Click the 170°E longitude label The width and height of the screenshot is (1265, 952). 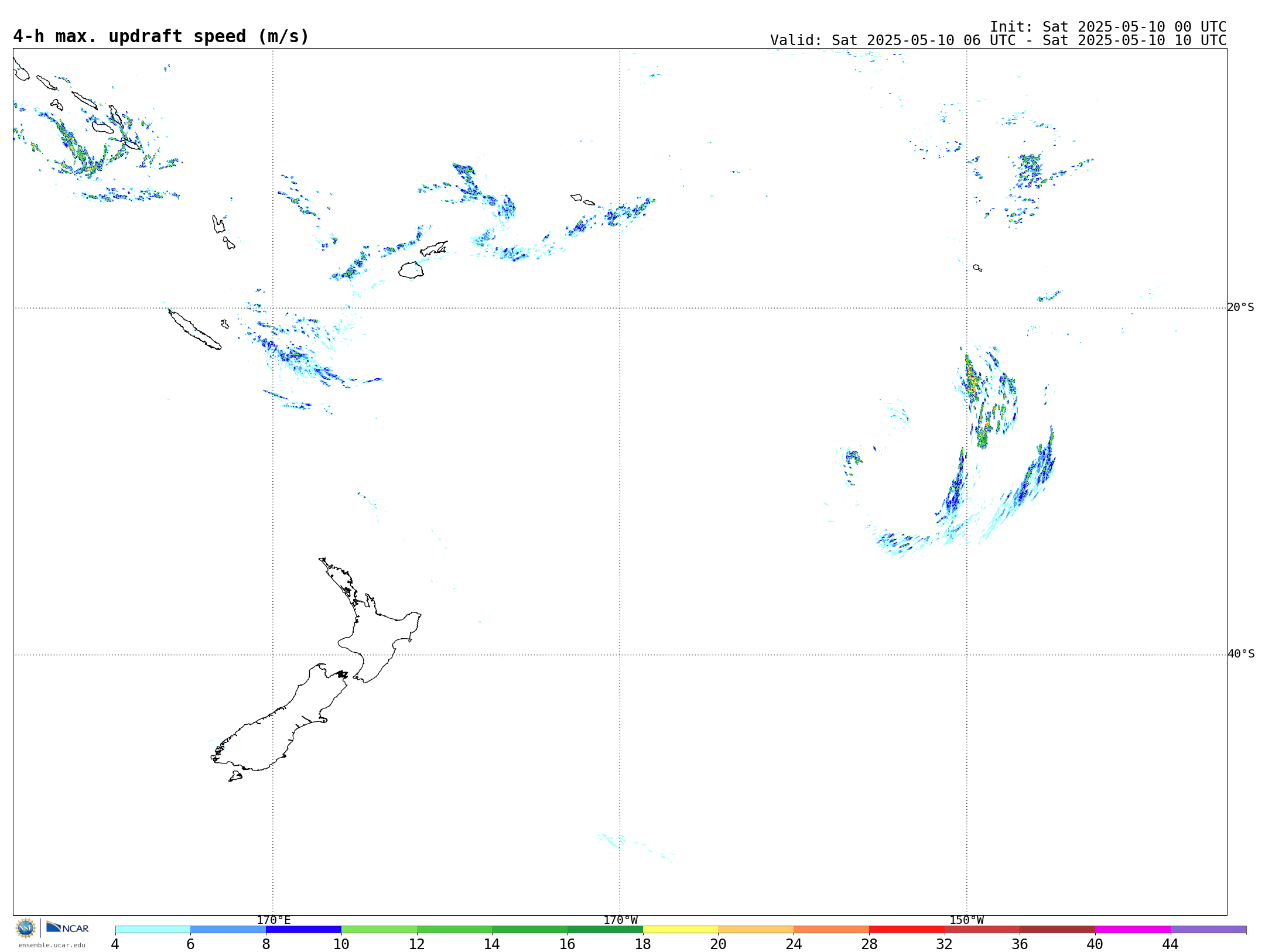(x=273, y=920)
